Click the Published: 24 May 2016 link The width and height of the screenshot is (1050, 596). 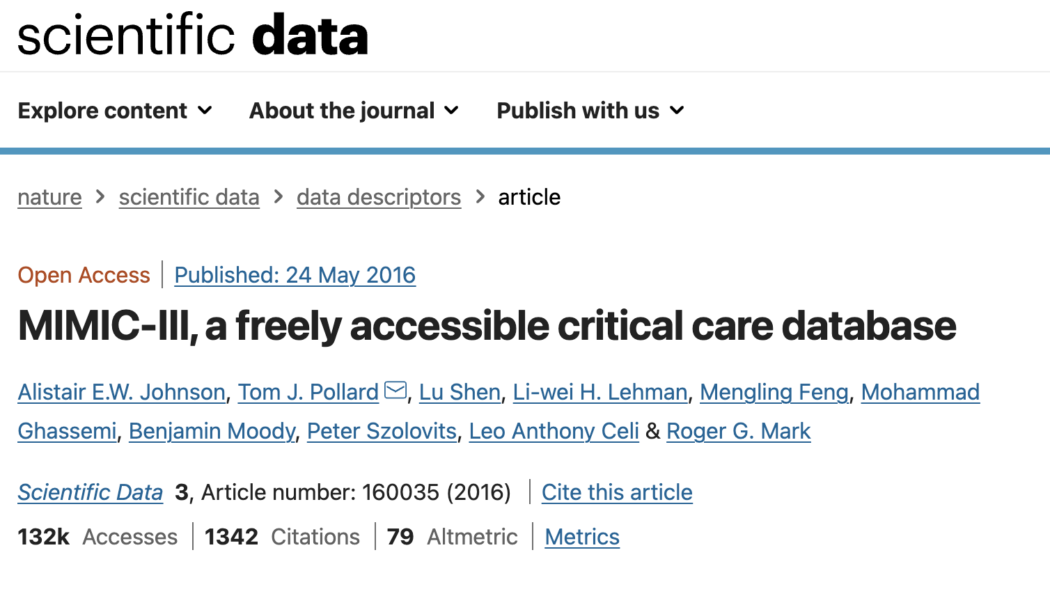tap(294, 275)
